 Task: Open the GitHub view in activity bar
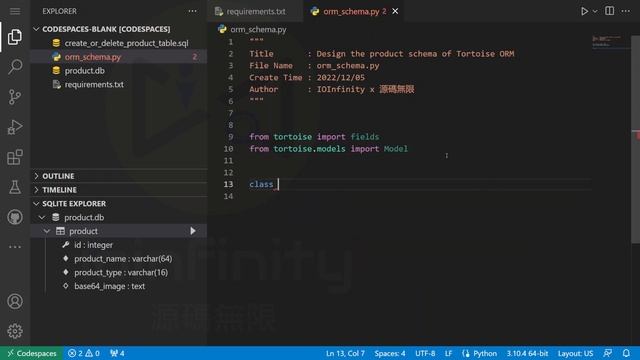coord(15,217)
